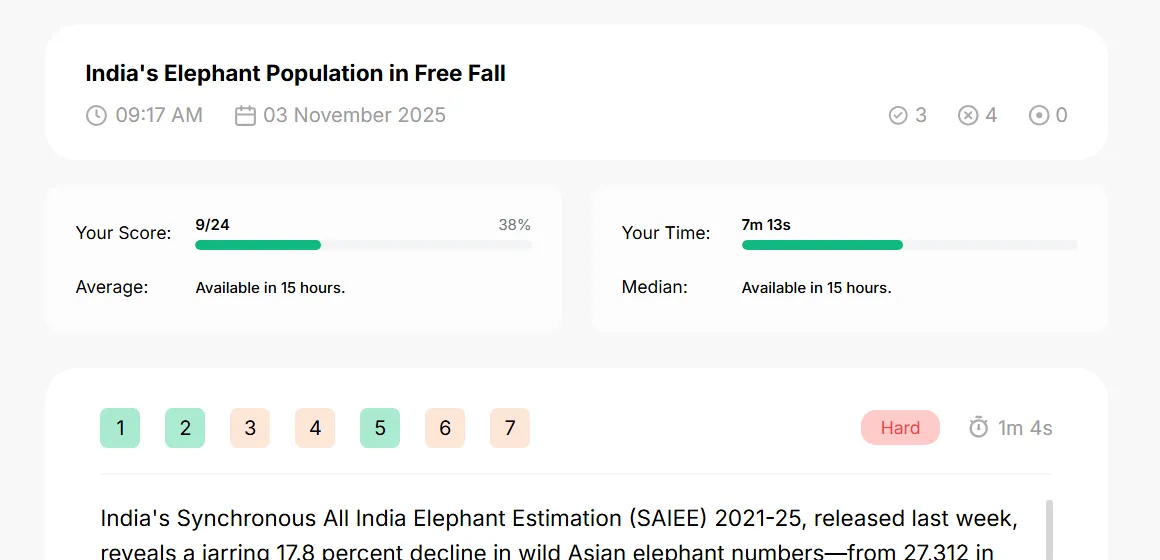Click the clock icon beside 09:17 AM
The image size is (1160, 560).
point(96,115)
